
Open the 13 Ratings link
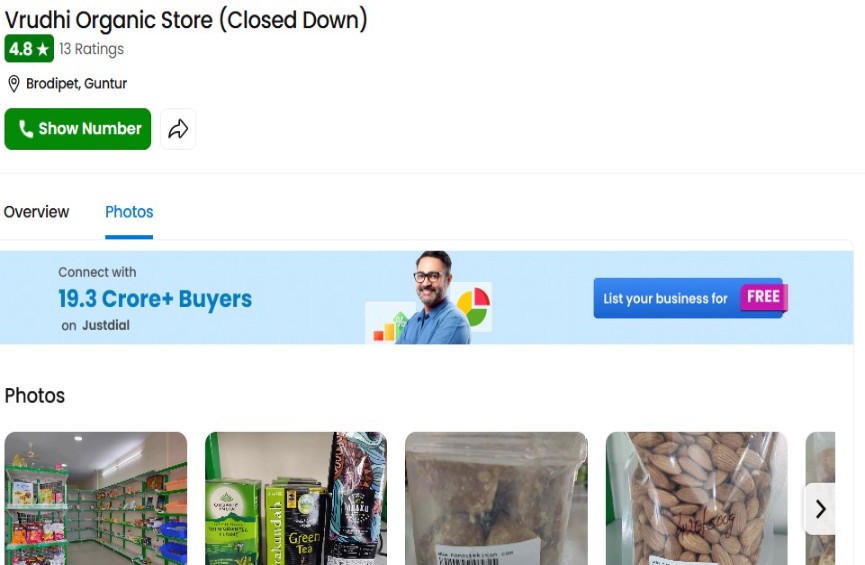coord(92,49)
